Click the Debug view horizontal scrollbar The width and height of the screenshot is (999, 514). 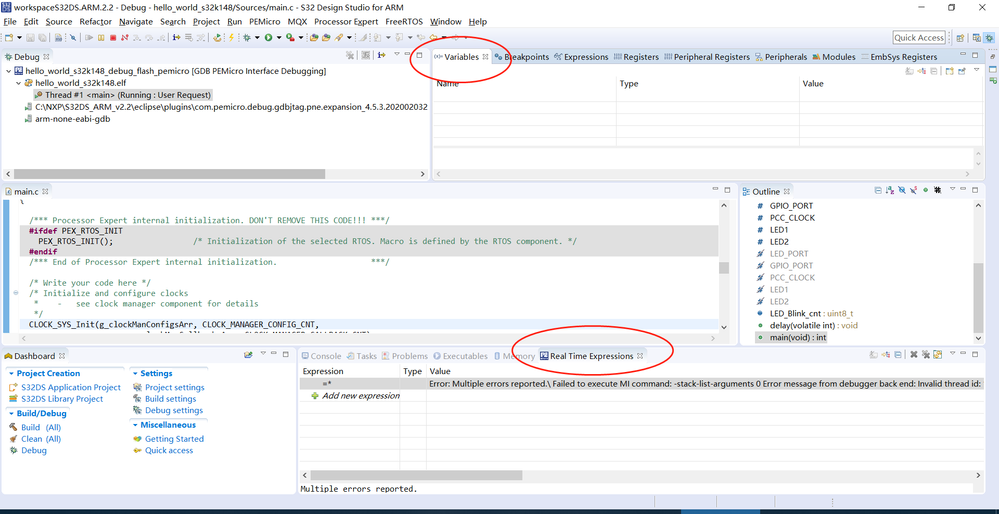click(x=167, y=174)
